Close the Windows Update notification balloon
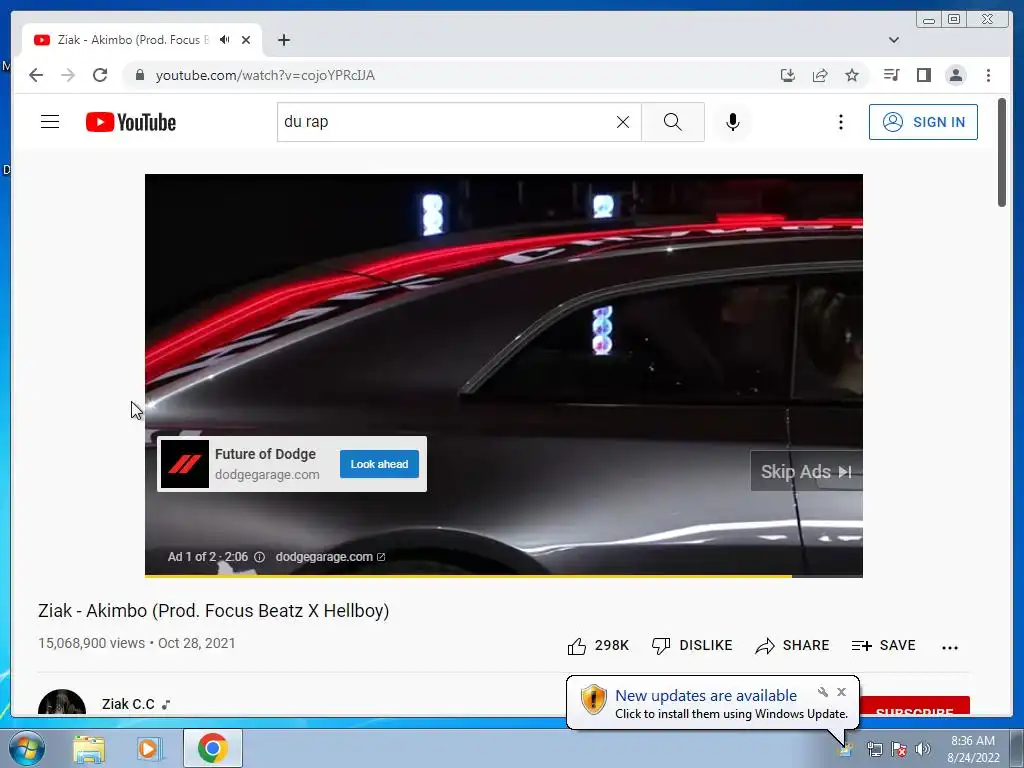This screenshot has height=768, width=1024. [x=841, y=692]
